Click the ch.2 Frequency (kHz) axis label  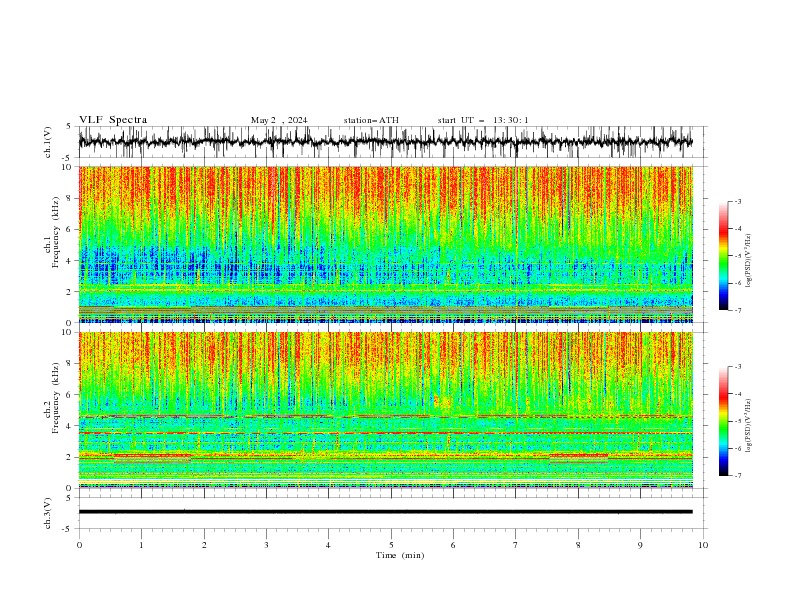[54, 397]
